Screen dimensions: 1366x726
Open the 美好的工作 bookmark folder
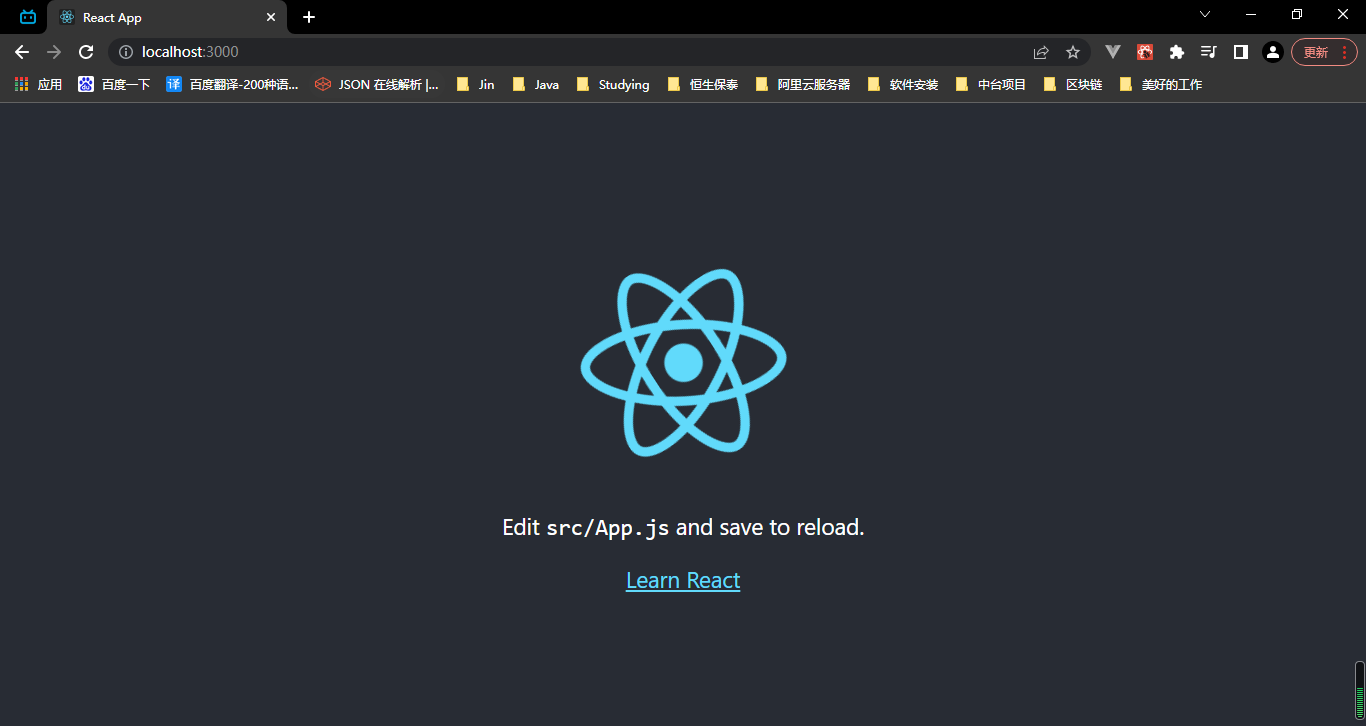click(1160, 85)
